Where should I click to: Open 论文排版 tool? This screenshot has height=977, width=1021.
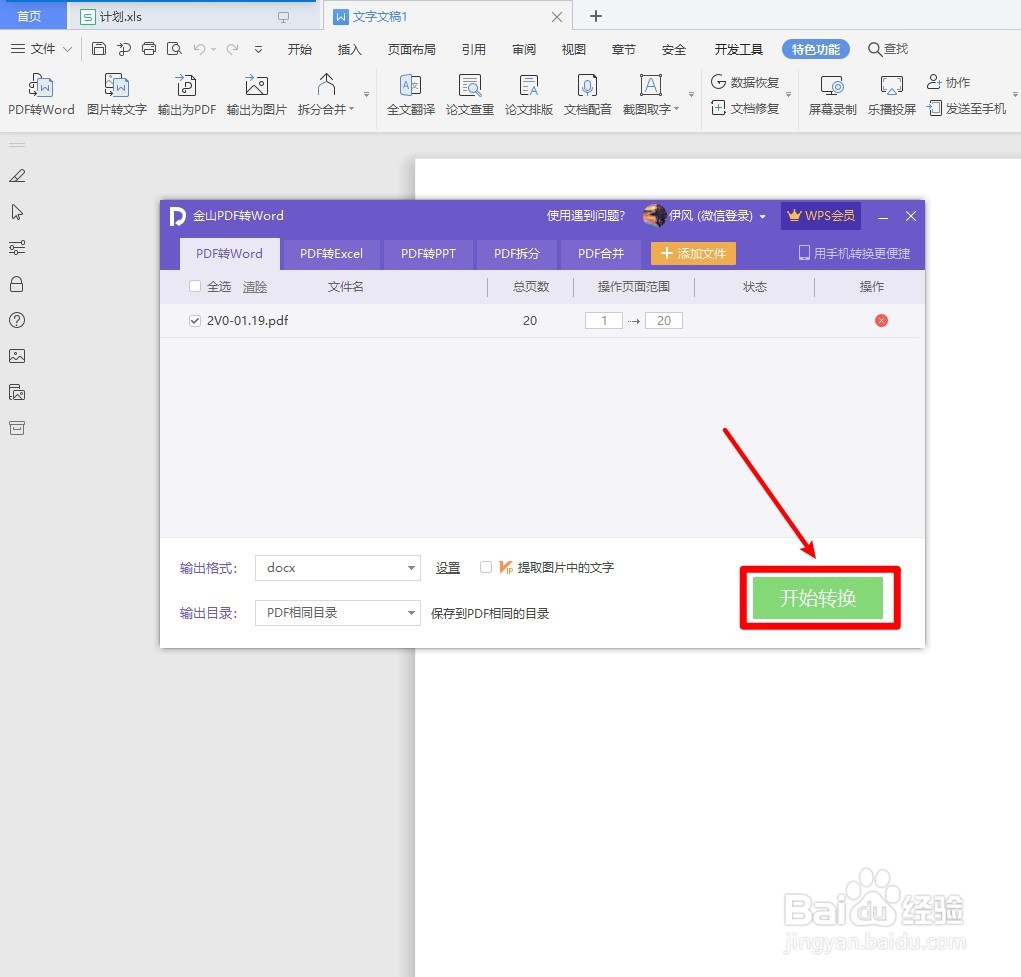click(529, 94)
